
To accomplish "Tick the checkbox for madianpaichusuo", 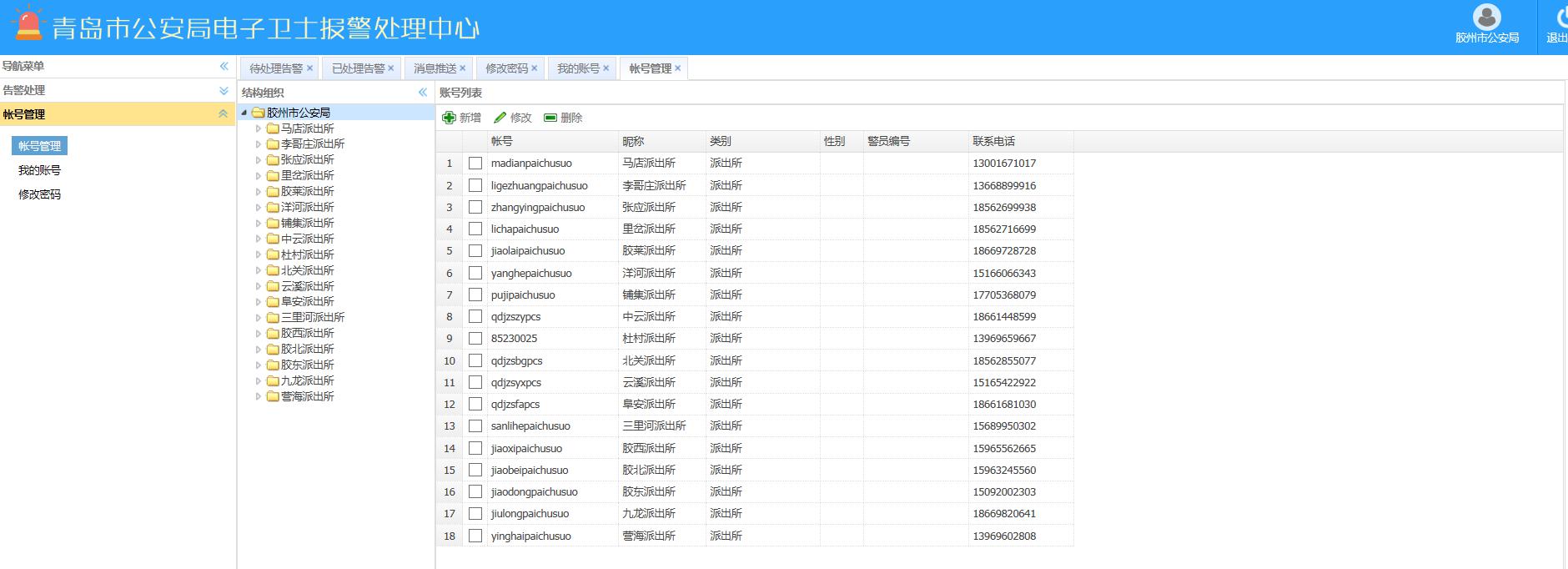I will click(475, 164).
